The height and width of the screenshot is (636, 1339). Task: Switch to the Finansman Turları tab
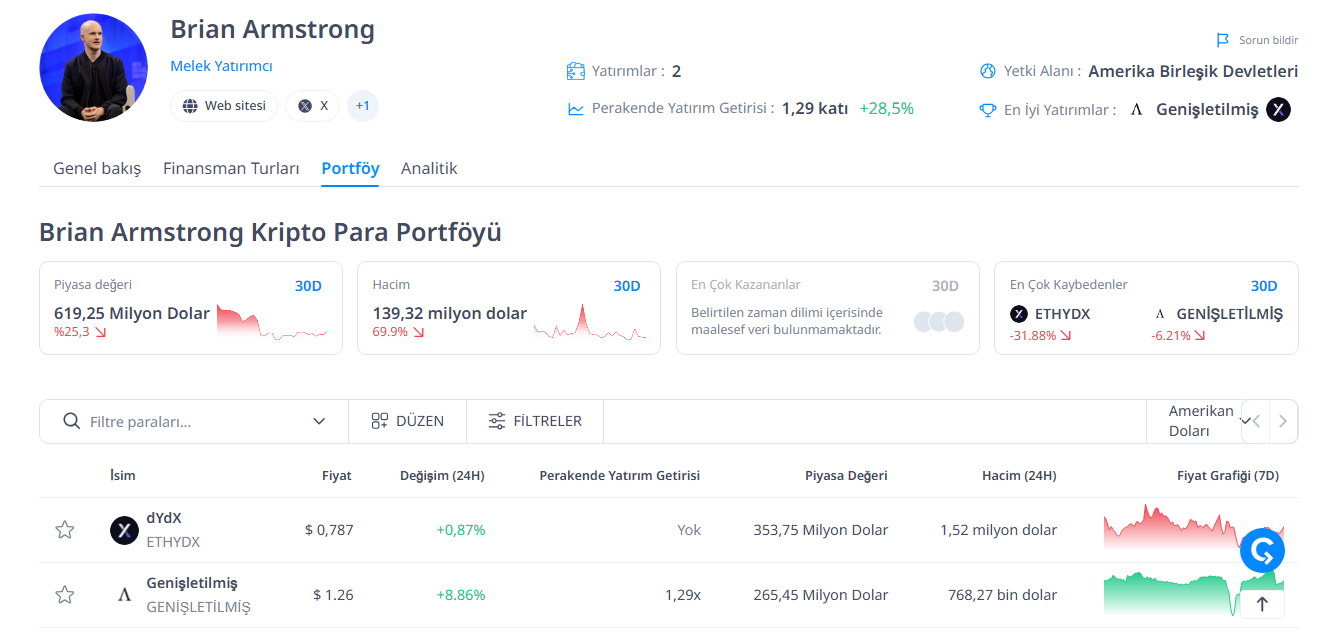tap(231, 168)
